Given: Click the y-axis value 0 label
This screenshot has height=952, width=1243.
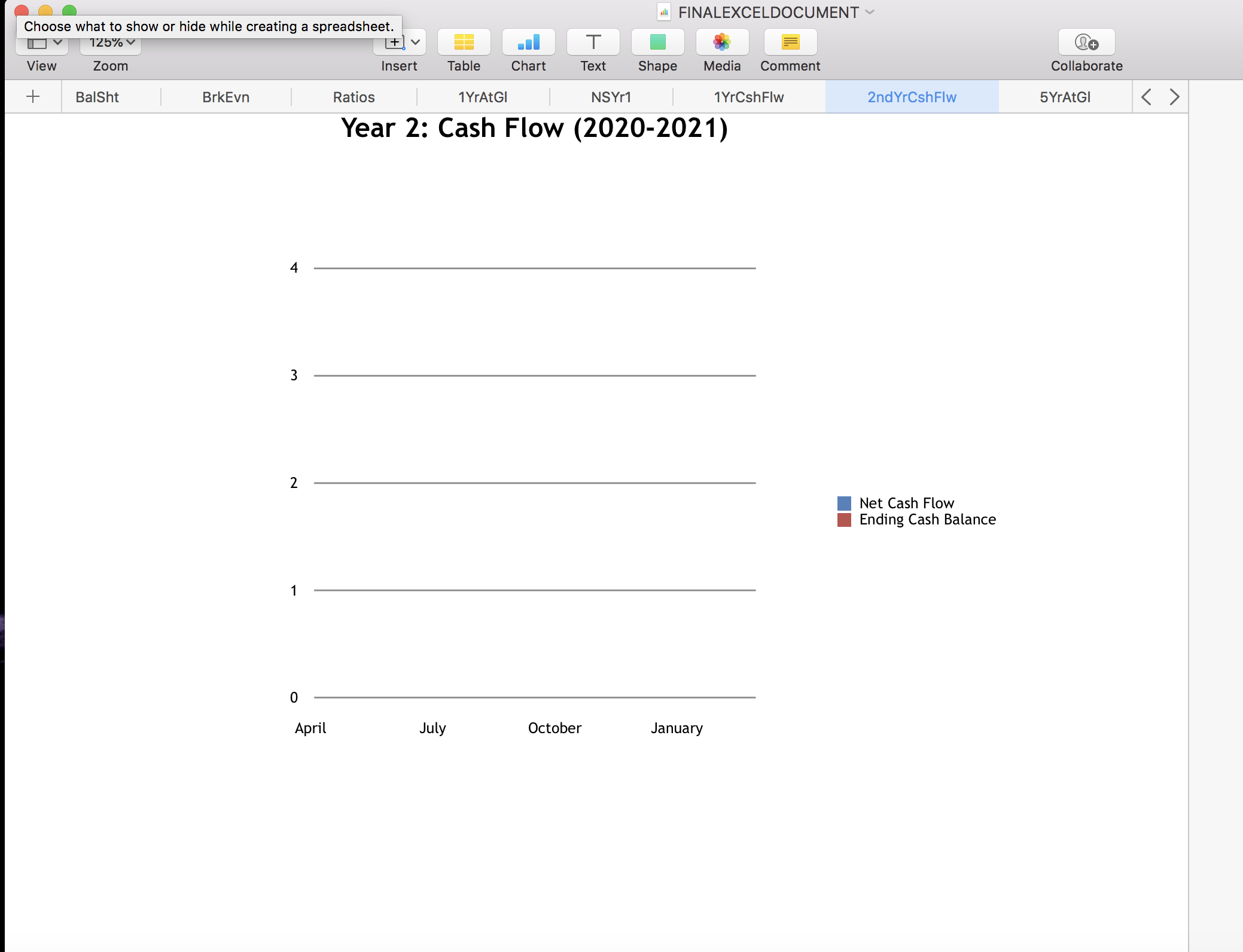Looking at the screenshot, I should pos(294,698).
